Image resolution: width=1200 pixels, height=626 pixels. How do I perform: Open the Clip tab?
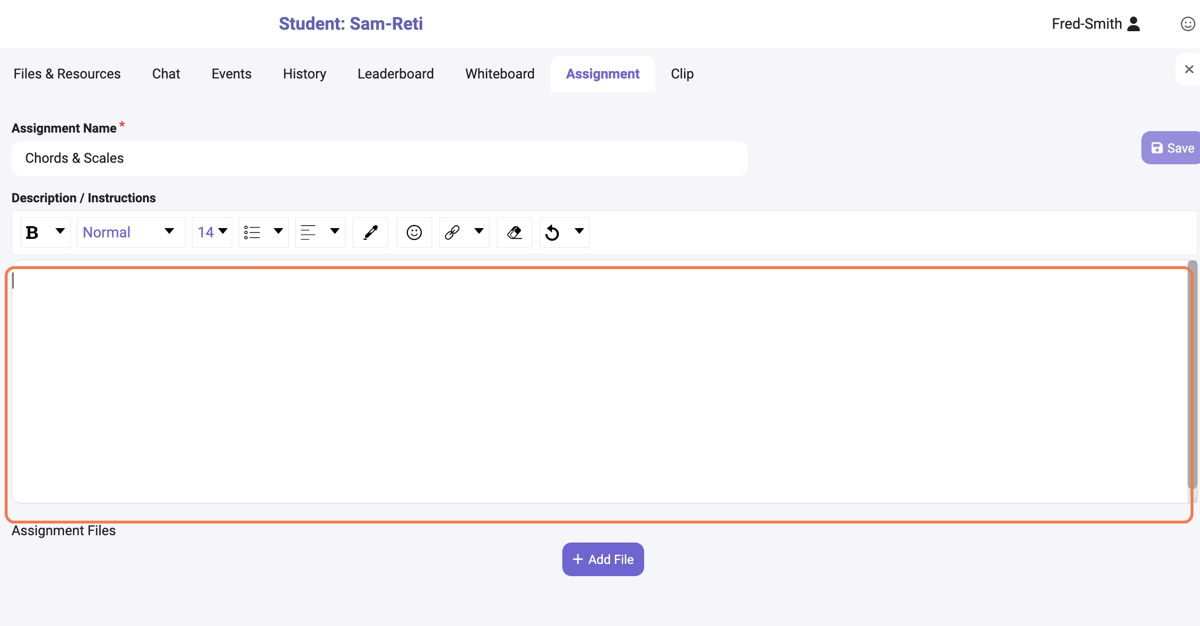coord(682,74)
